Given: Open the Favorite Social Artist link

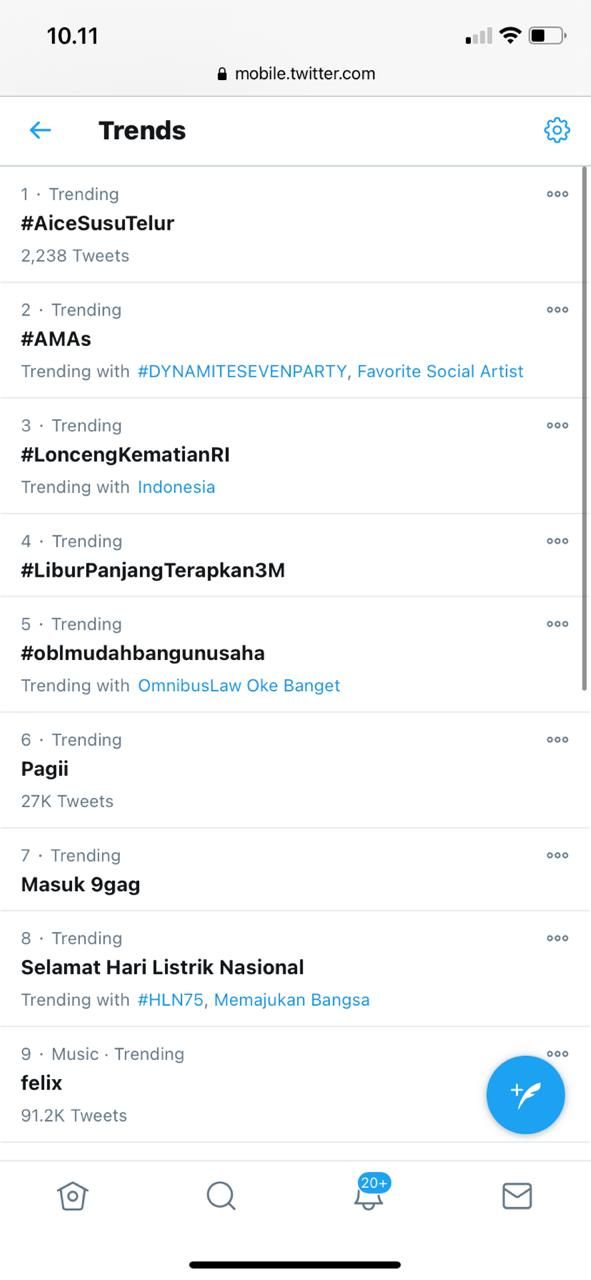Looking at the screenshot, I should [x=440, y=371].
